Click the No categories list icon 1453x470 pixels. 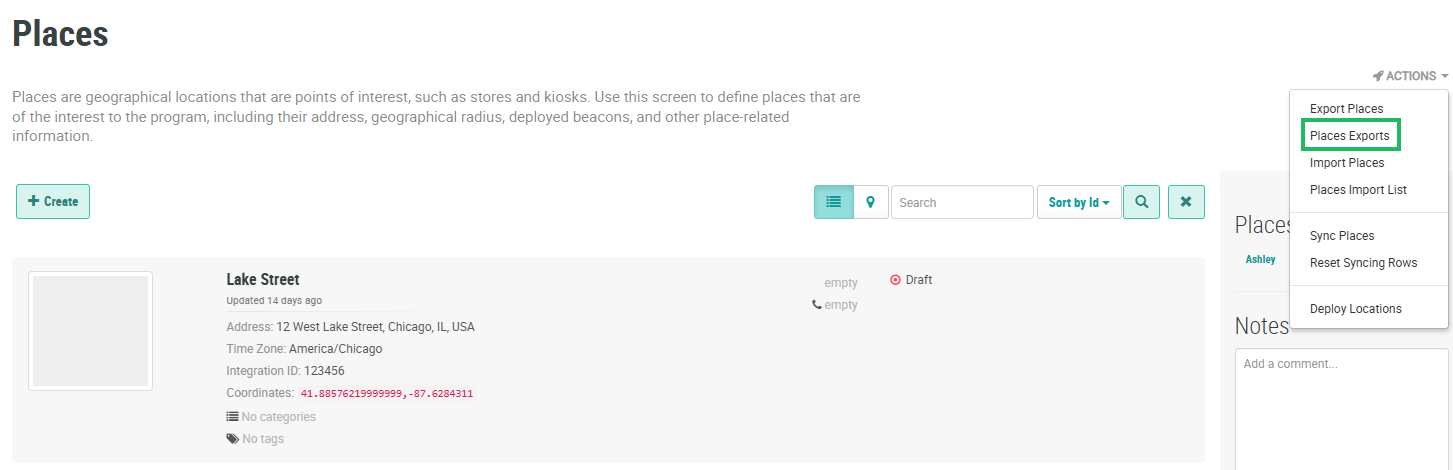pyautogui.click(x=232, y=417)
